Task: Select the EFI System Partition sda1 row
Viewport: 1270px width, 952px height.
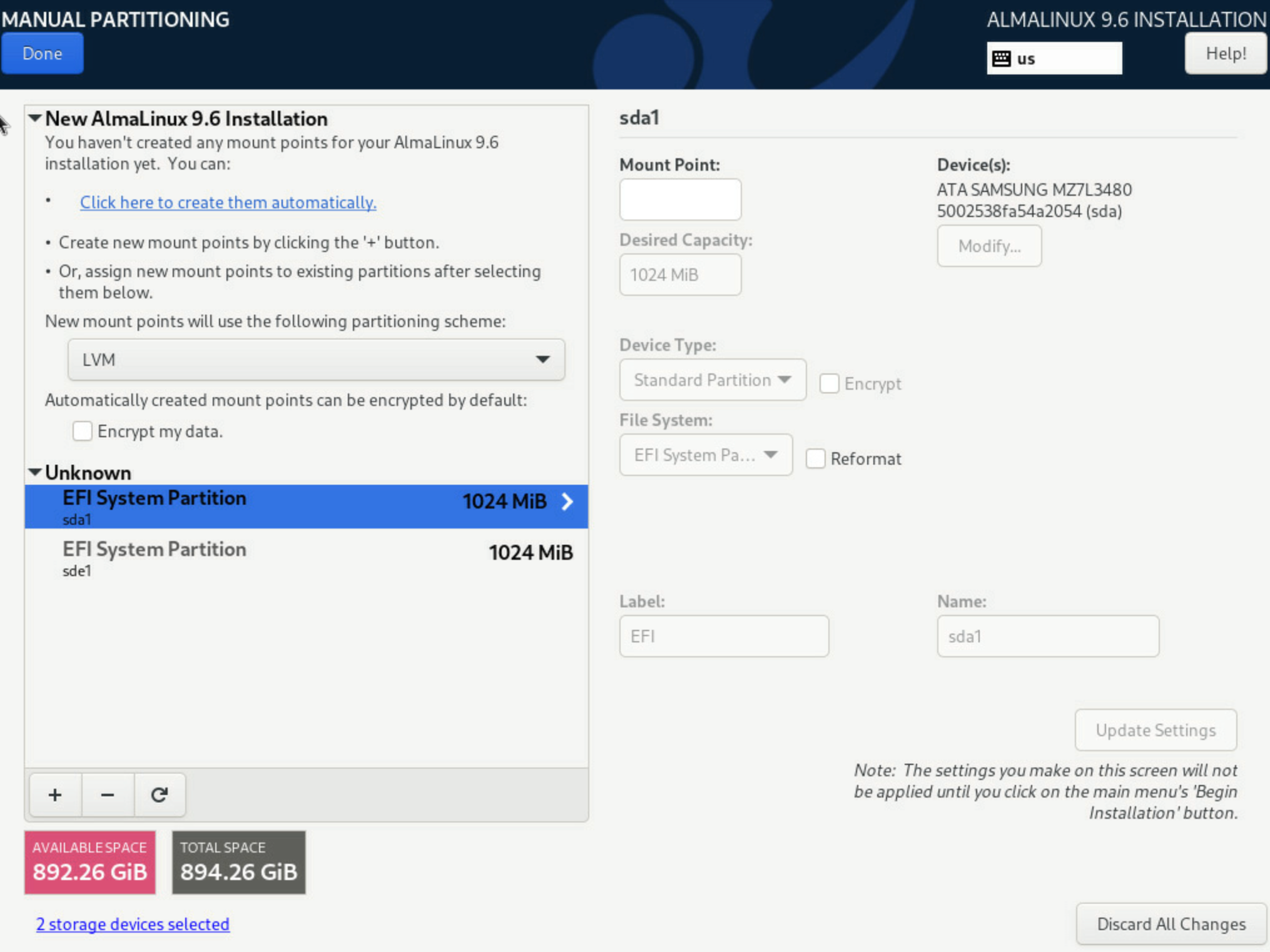Action: coord(307,507)
